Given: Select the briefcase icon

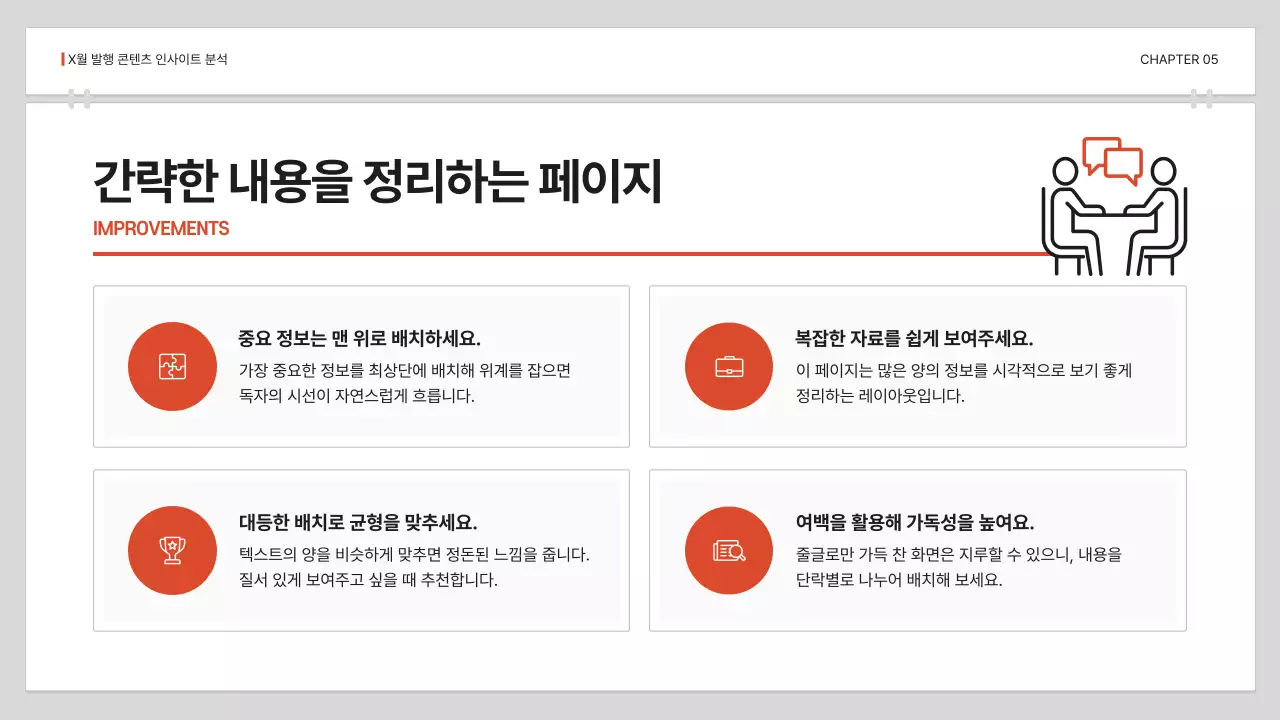Looking at the screenshot, I should 727,366.
